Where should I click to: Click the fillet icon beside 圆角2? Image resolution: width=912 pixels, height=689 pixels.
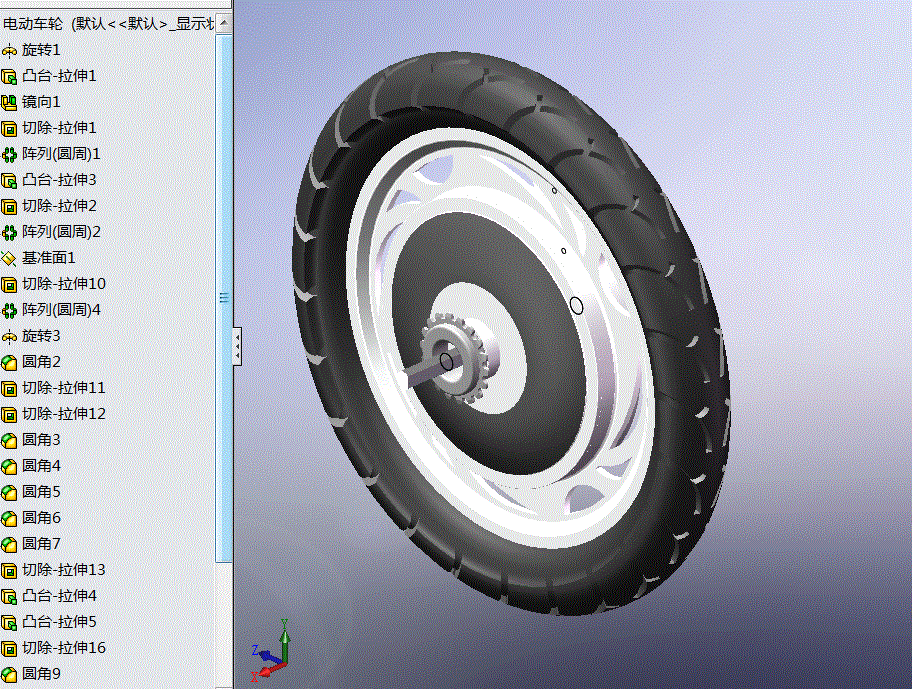9,363
